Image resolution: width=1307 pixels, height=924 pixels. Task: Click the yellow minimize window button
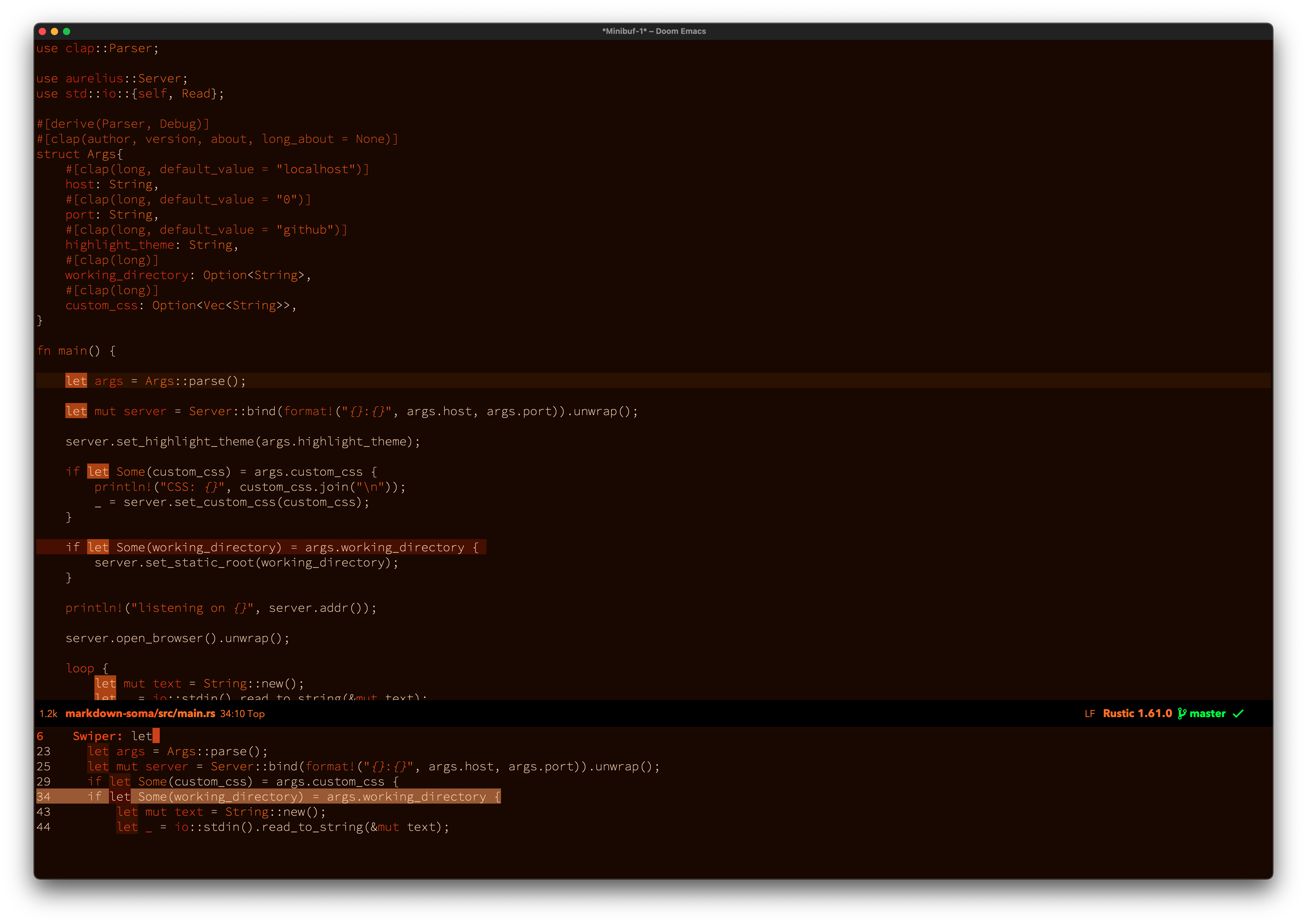(55, 31)
